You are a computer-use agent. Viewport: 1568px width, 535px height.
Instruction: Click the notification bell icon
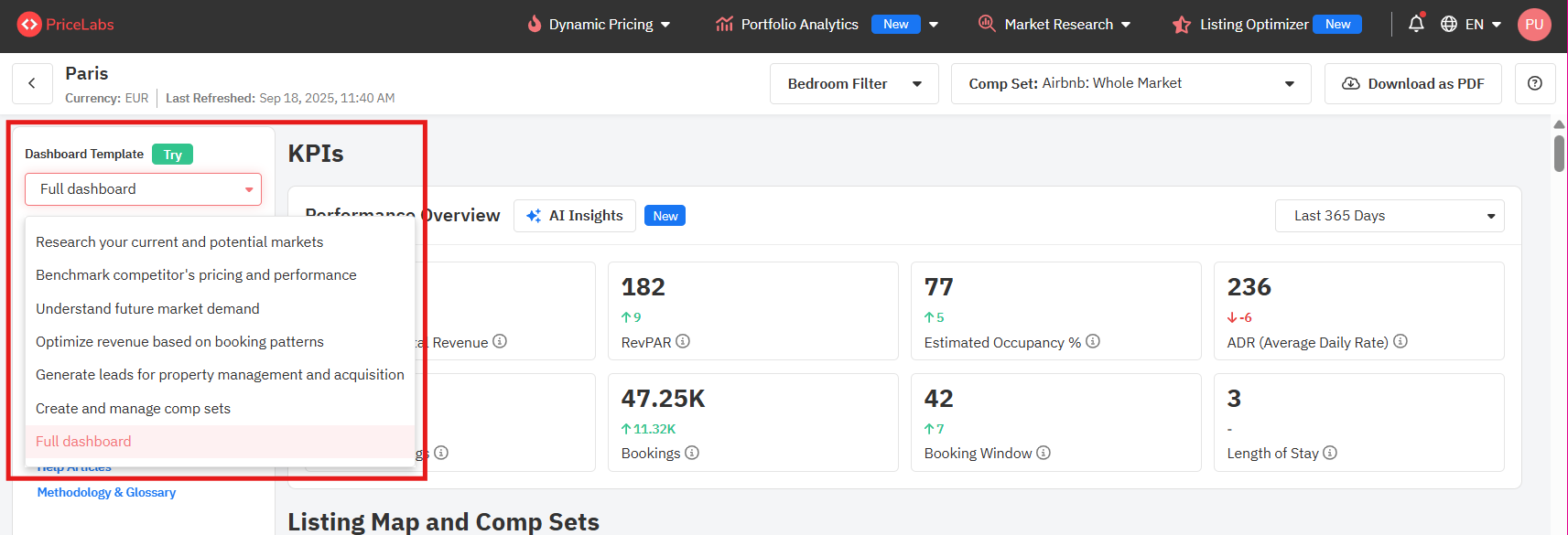point(1416,24)
